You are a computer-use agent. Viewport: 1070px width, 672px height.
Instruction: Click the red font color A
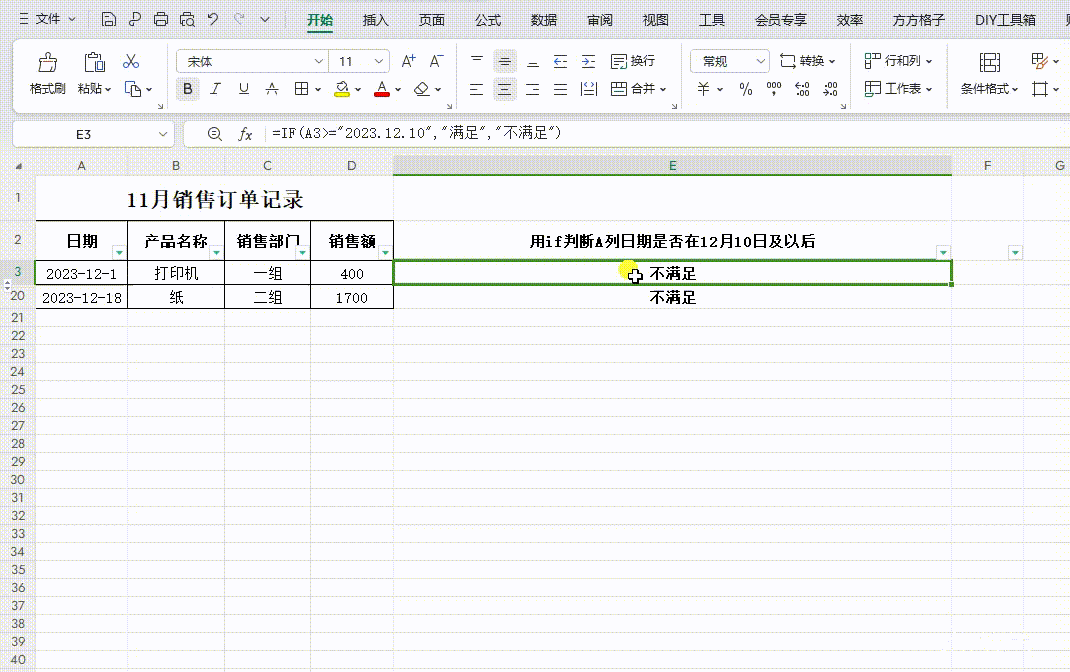(x=382, y=89)
